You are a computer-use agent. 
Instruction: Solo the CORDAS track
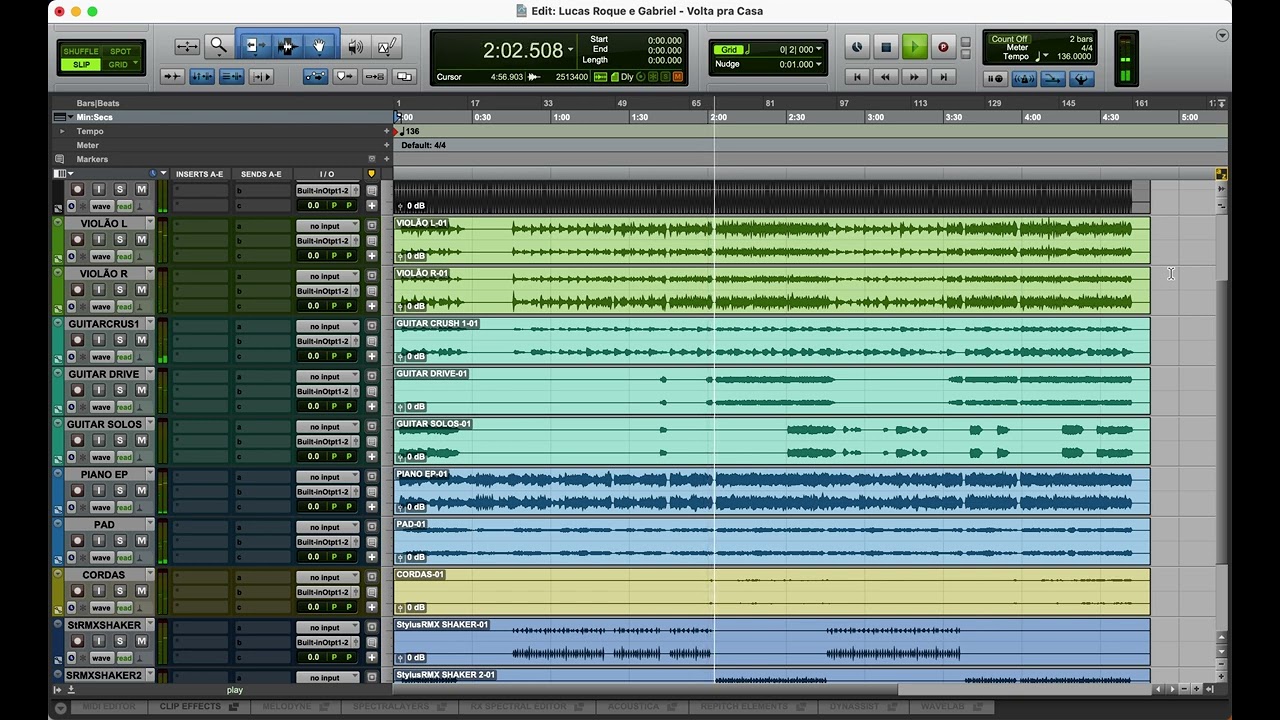[x=120, y=591]
